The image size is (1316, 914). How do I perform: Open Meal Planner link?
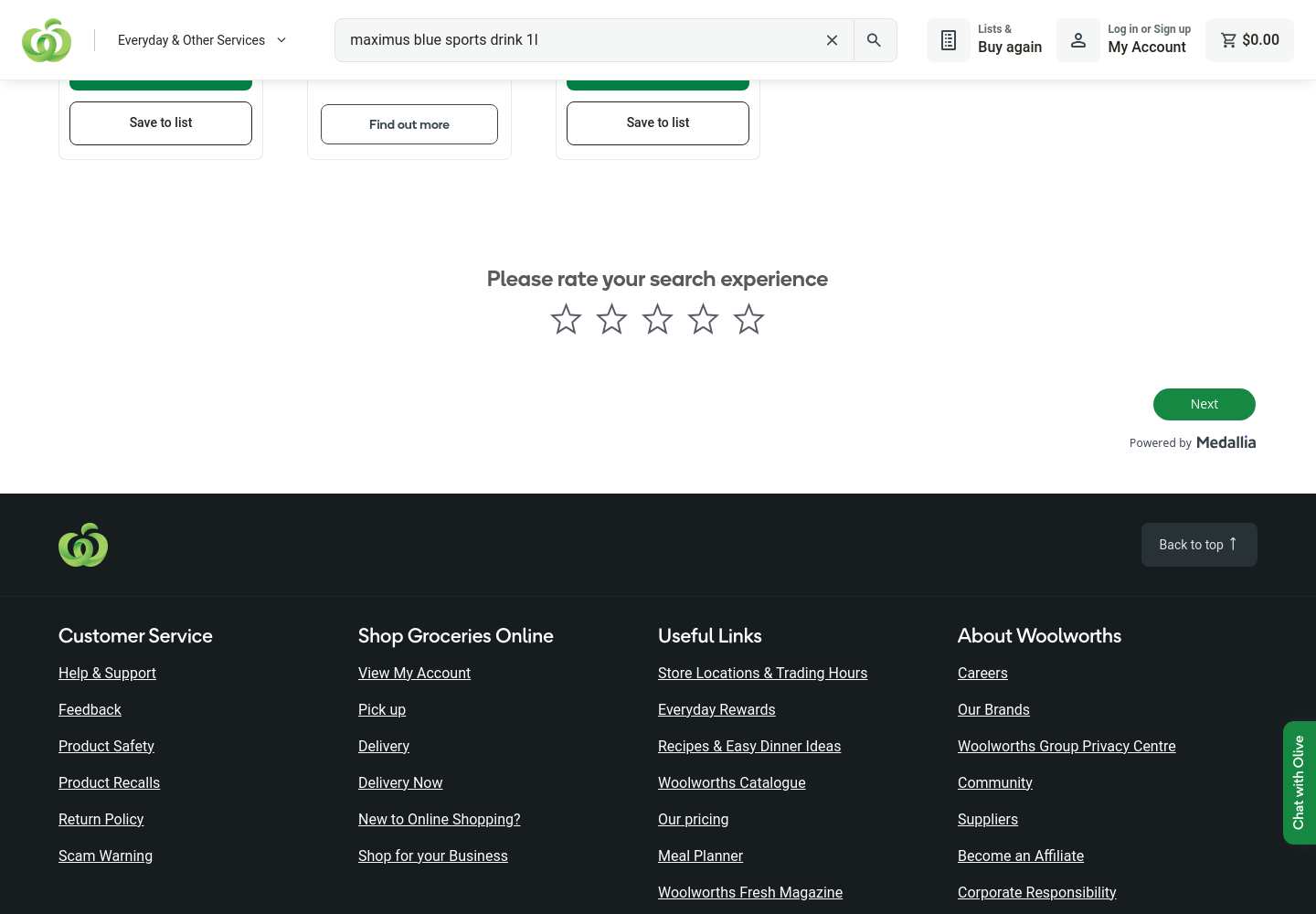(x=700, y=856)
